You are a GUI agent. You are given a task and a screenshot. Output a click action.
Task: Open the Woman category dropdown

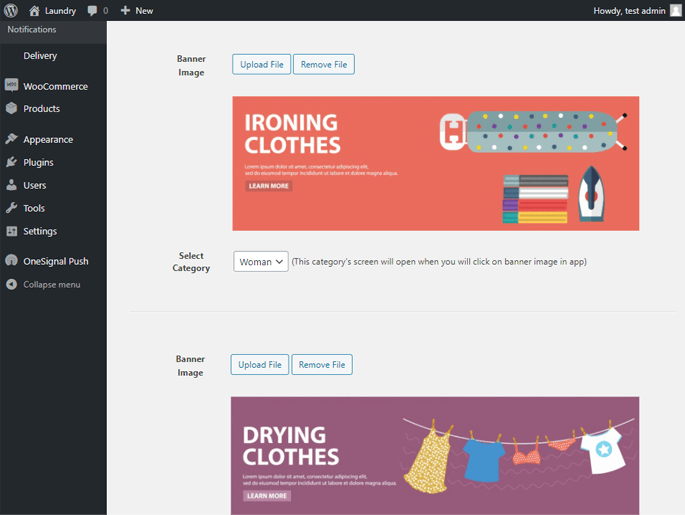pyautogui.click(x=261, y=262)
